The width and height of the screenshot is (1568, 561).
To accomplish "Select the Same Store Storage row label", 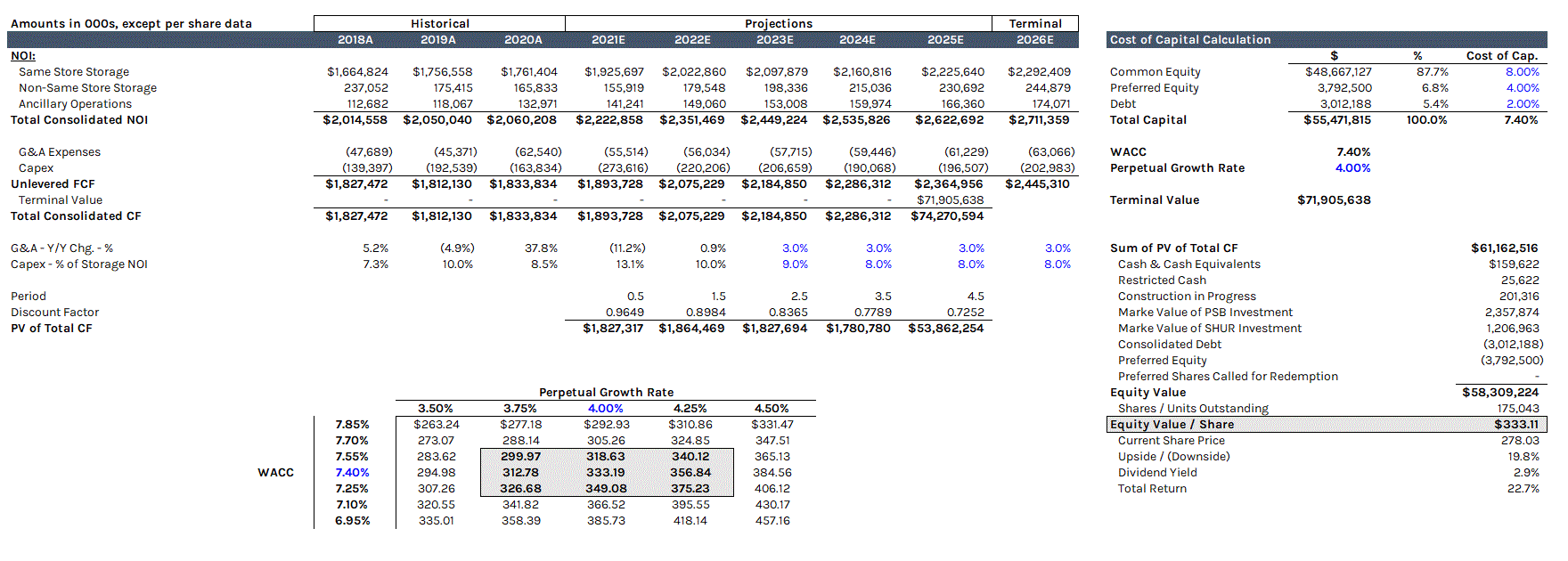I will click(74, 72).
